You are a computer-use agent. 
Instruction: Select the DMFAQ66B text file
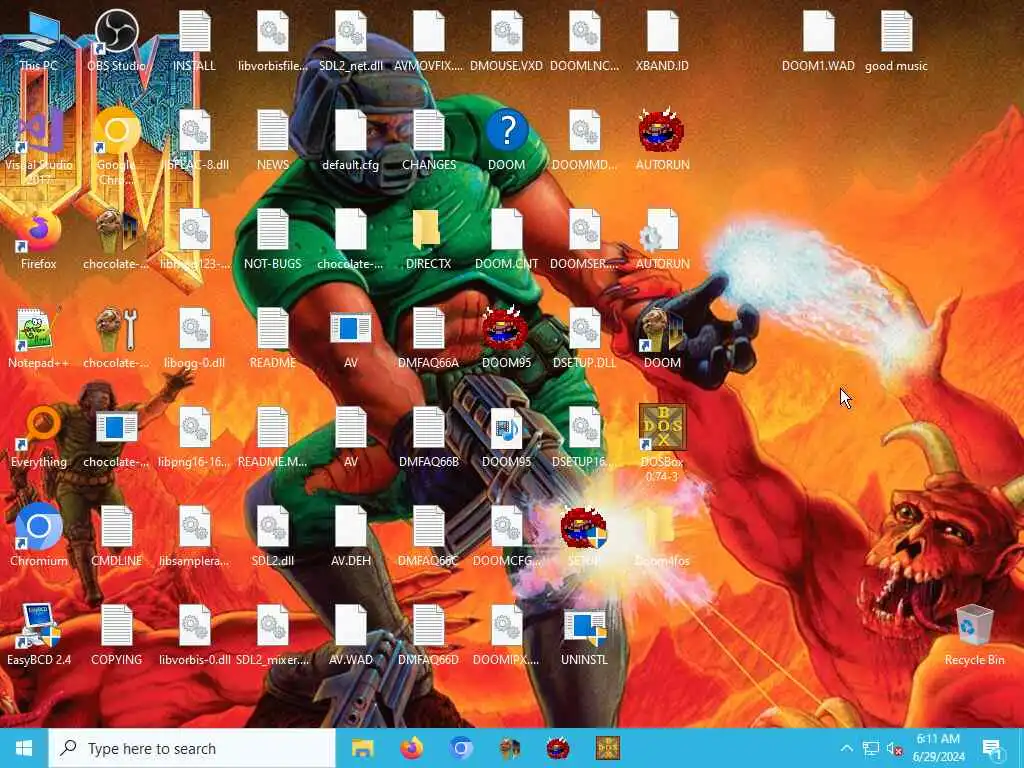click(x=428, y=438)
